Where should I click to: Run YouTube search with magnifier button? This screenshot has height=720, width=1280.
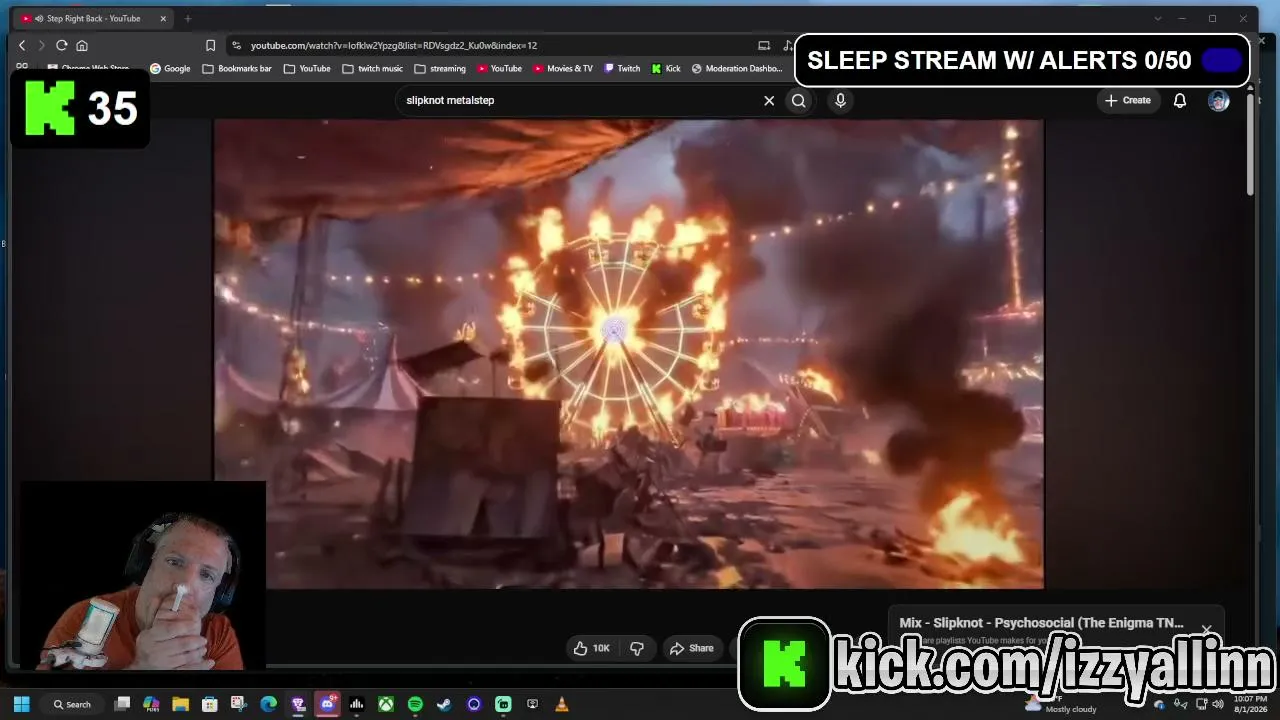click(799, 100)
